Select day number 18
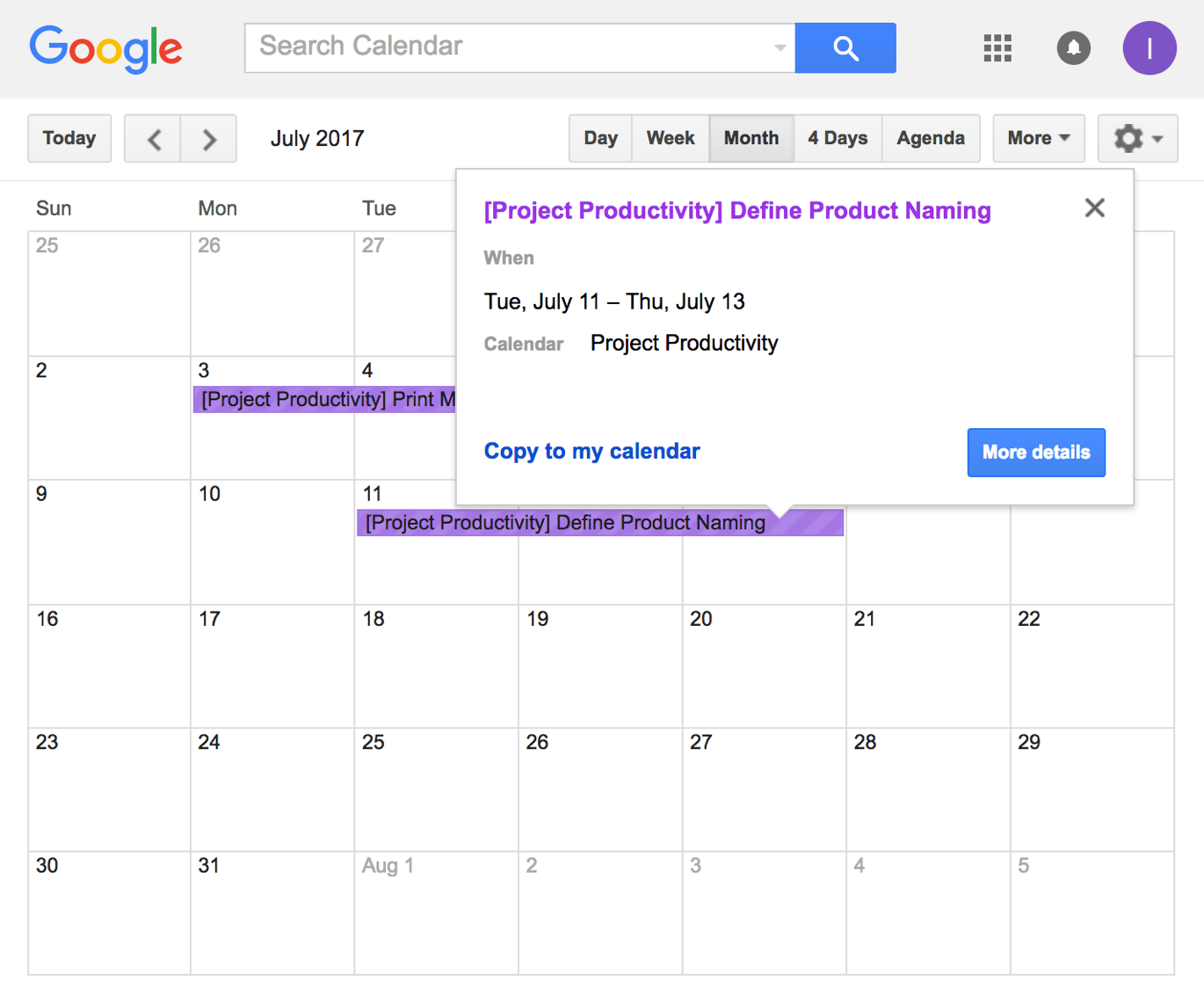This screenshot has height=1002, width=1204. [x=374, y=619]
